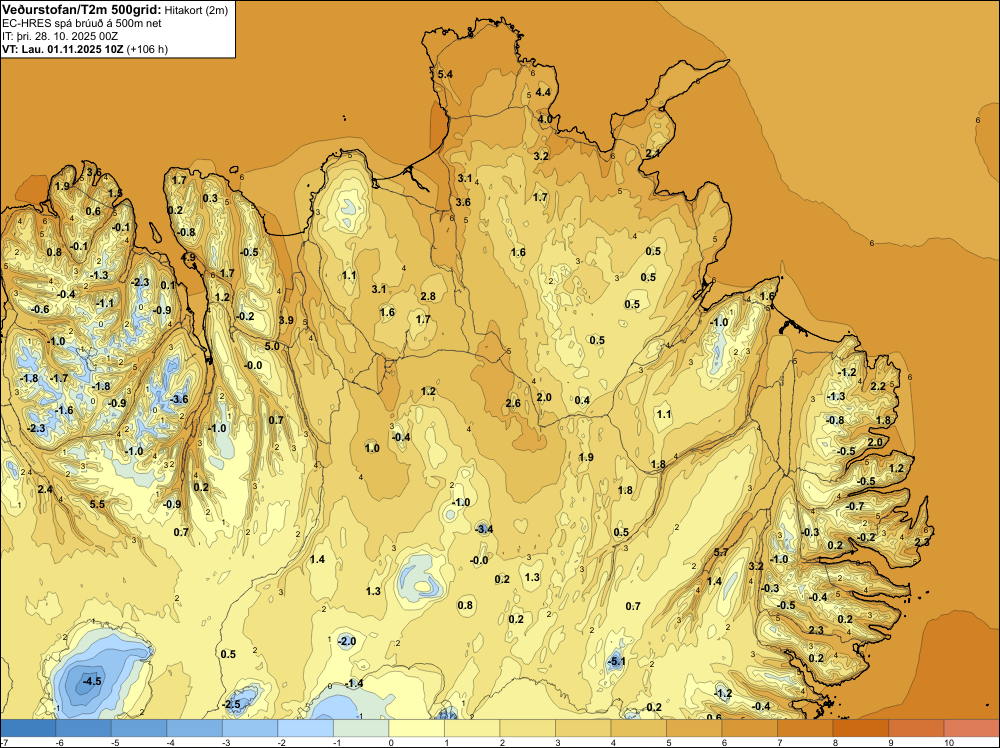The width and height of the screenshot is (1000, 748).
Task: Click the 'IT: þri. 28. 10. 2025 00Z' line
Action: pyautogui.click(x=60, y=36)
